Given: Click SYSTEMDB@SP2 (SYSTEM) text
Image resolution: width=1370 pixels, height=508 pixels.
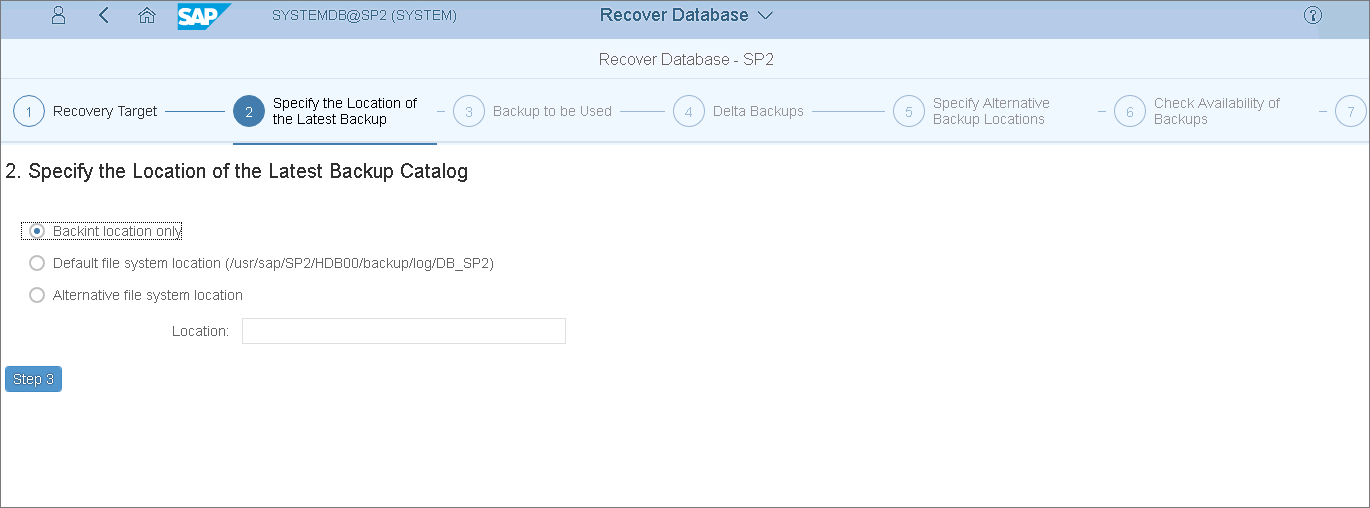Looking at the screenshot, I should 364,15.
